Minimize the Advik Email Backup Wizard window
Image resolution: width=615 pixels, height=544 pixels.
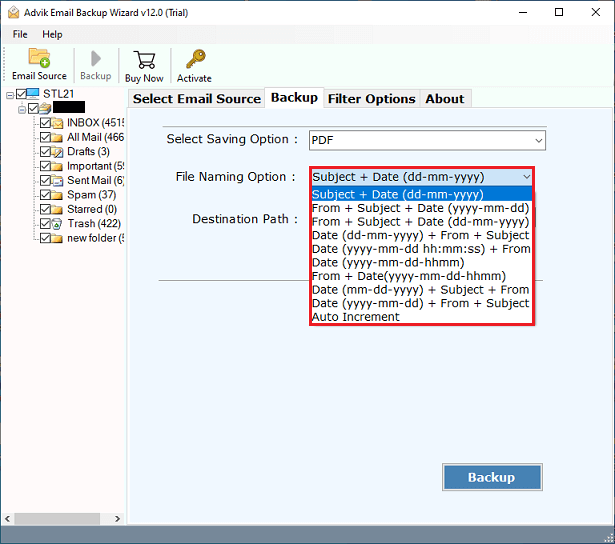pos(523,13)
